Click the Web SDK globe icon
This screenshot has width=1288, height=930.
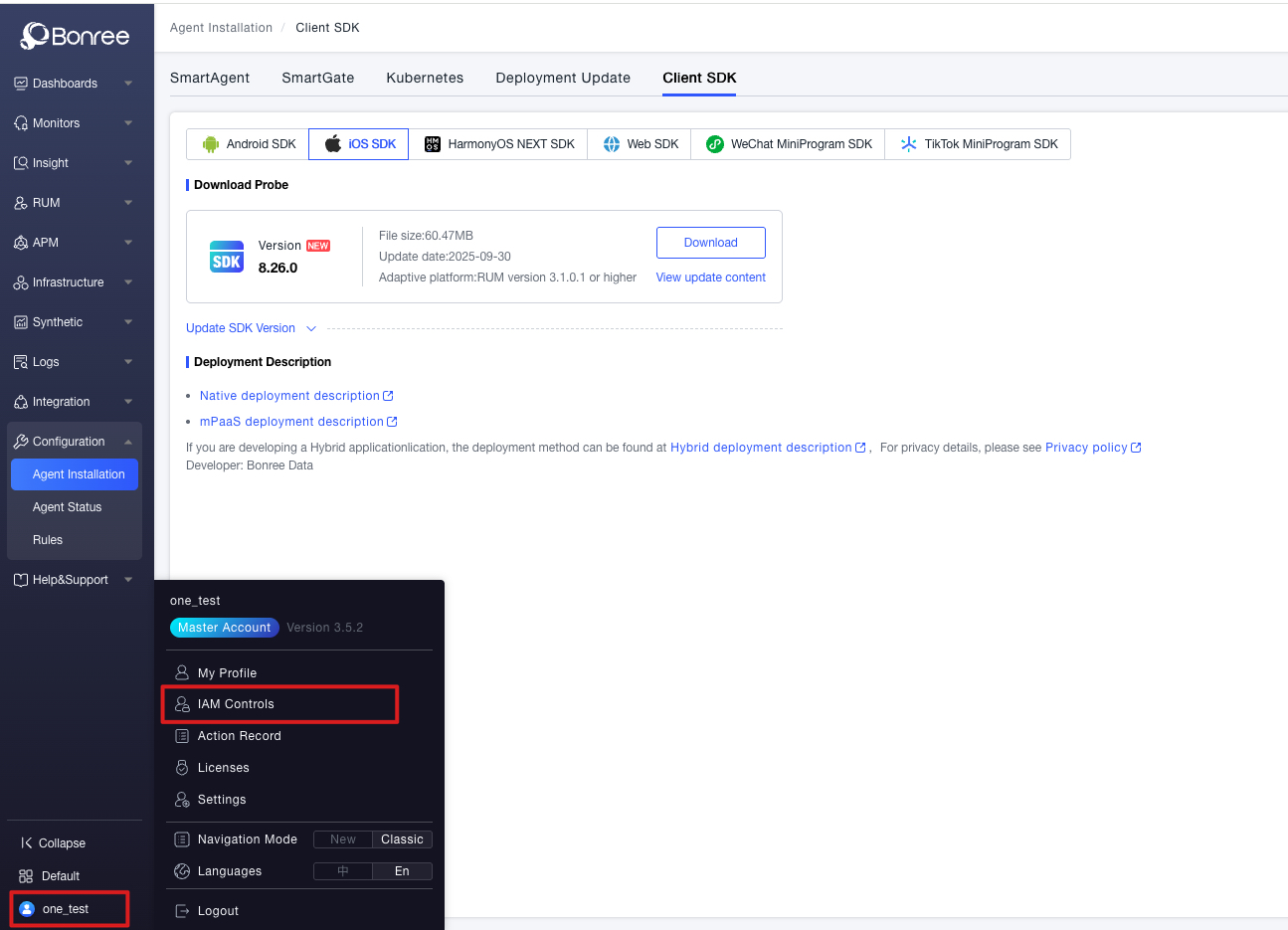(x=611, y=144)
